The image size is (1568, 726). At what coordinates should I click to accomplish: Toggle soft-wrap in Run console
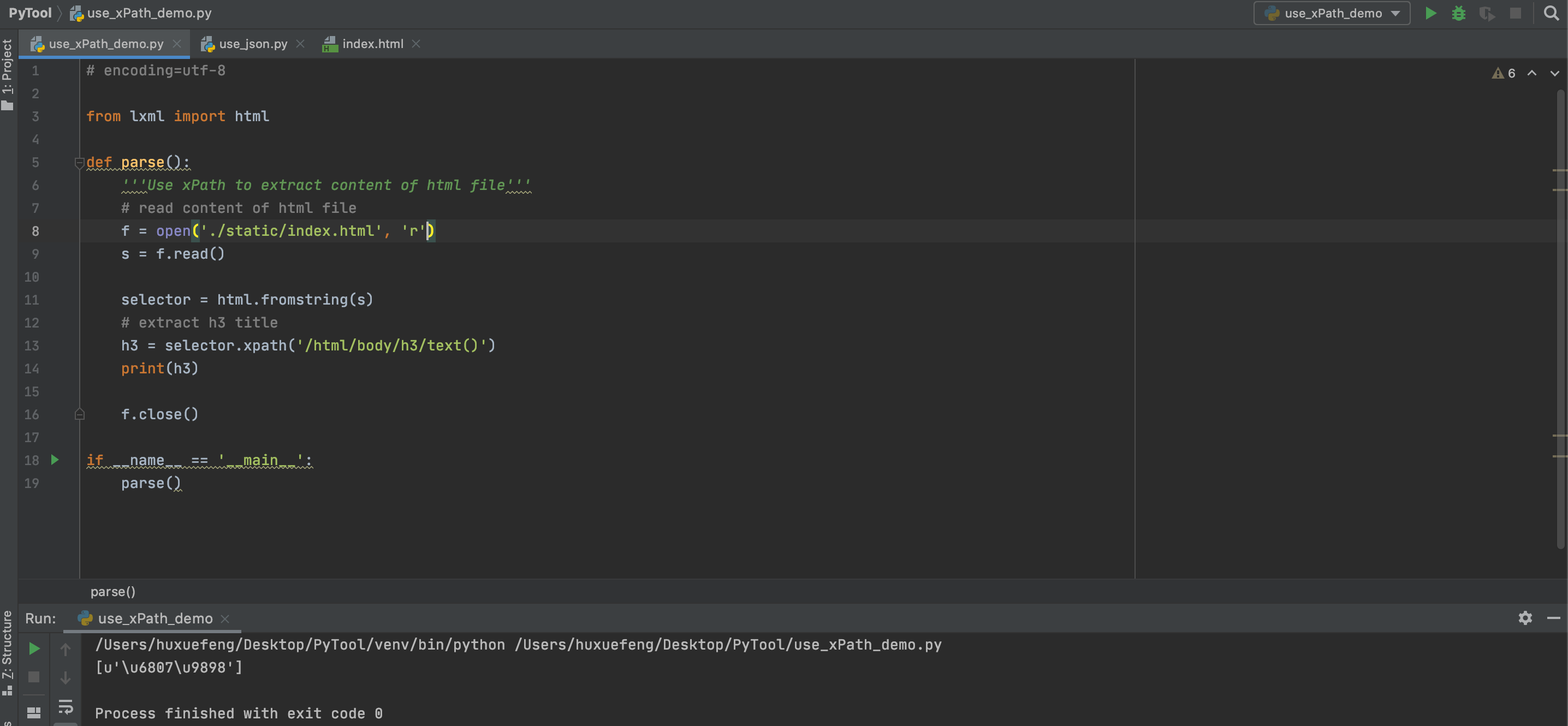(65, 706)
